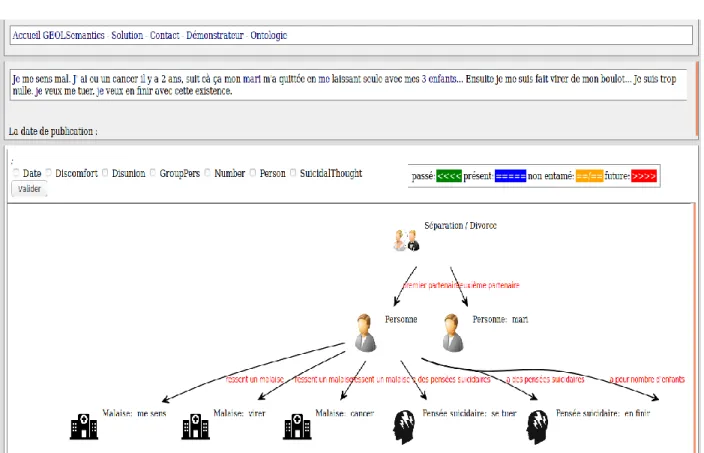Click the hospital icon for 'Malaise: virer'

(195, 427)
